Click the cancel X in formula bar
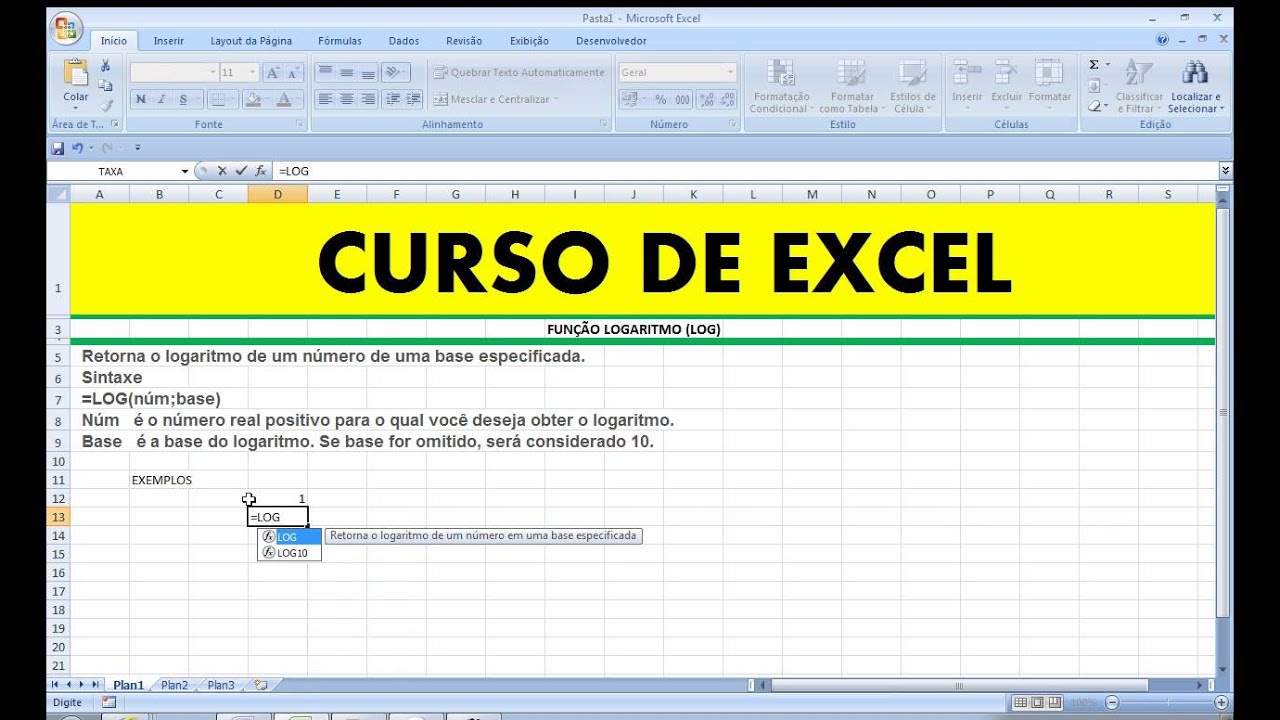 222,171
